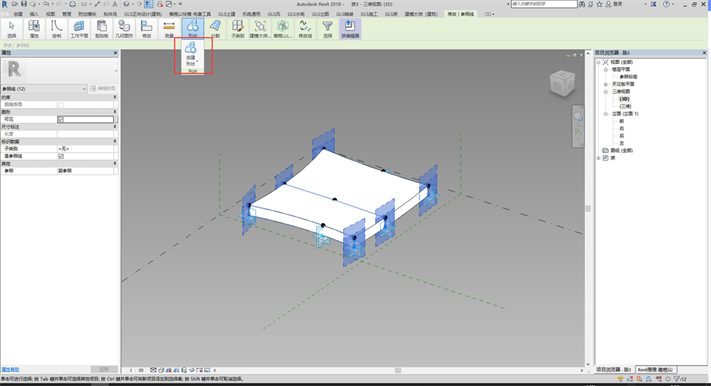Screen dimensions: 711x386
Task: Click the navigation bar zoom wheel control
Action: (578, 117)
